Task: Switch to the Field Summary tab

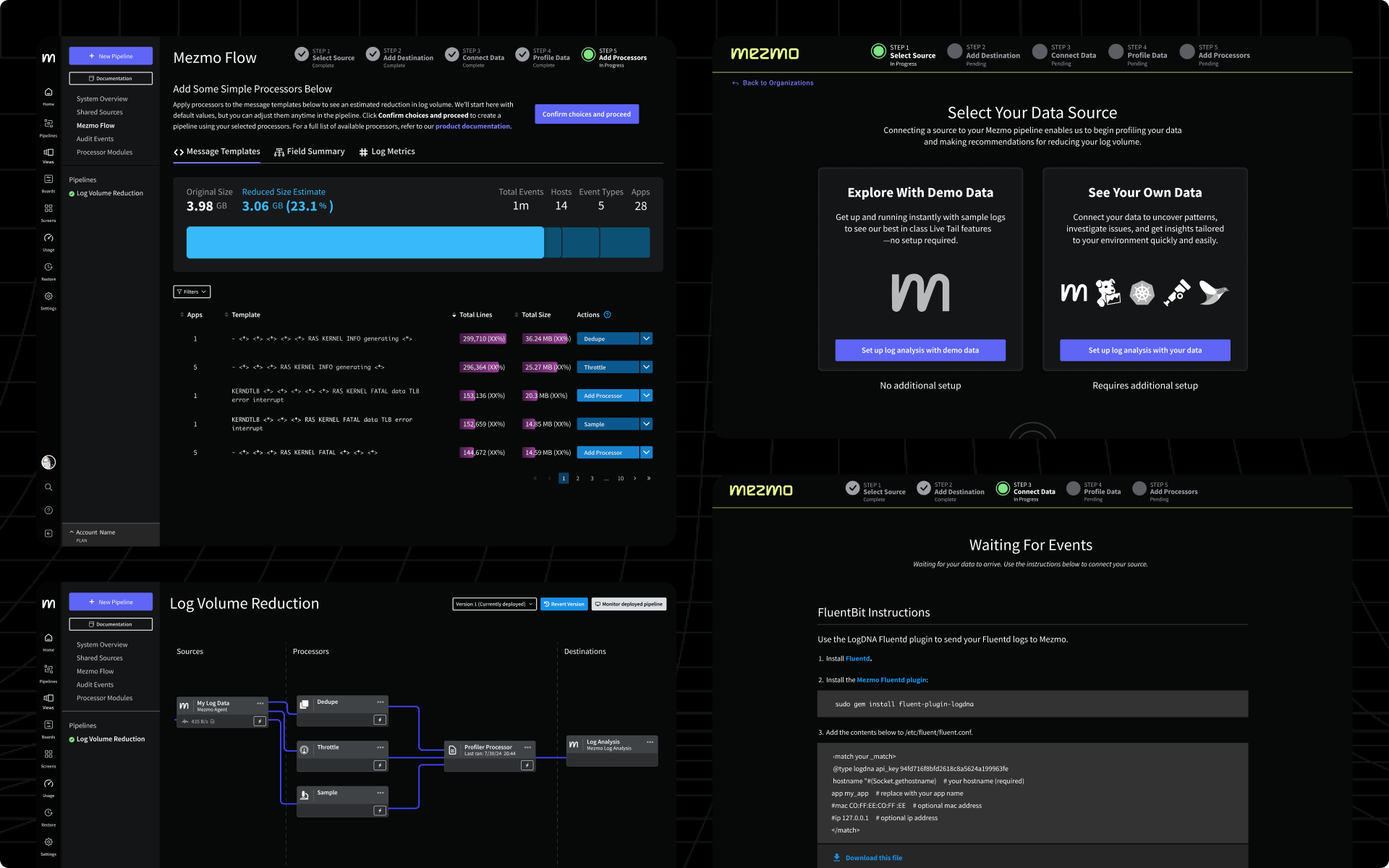Action: [310, 151]
